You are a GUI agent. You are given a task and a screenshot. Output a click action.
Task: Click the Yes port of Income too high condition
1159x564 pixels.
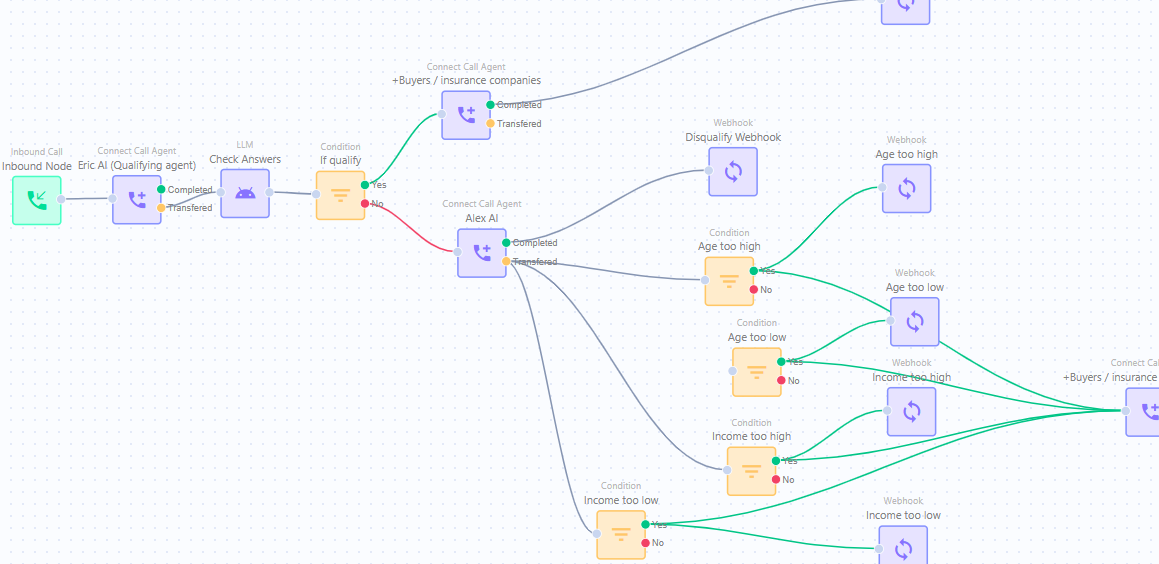click(x=776, y=461)
